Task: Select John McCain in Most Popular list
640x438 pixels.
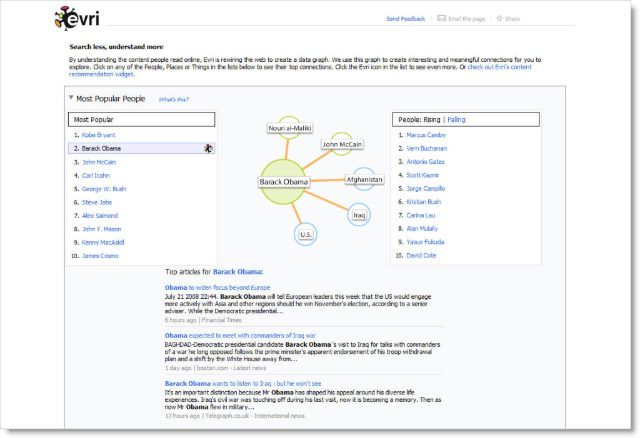Action: point(99,162)
